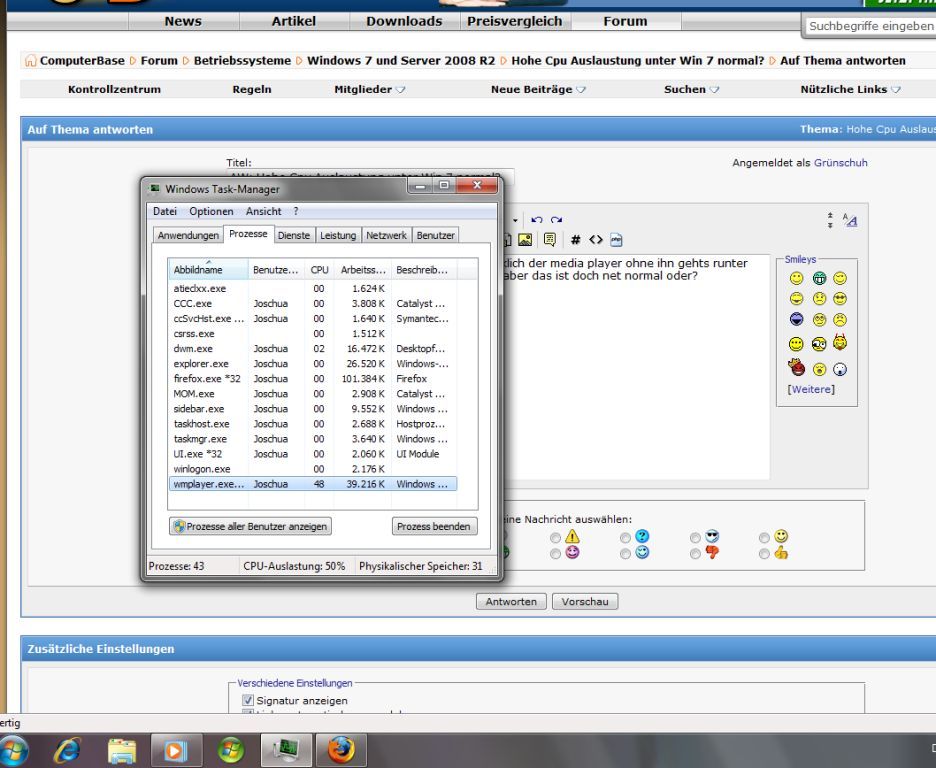The height and width of the screenshot is (768, 936).
Task: Insert the teal grinning smiley
Action: [819, 278]
